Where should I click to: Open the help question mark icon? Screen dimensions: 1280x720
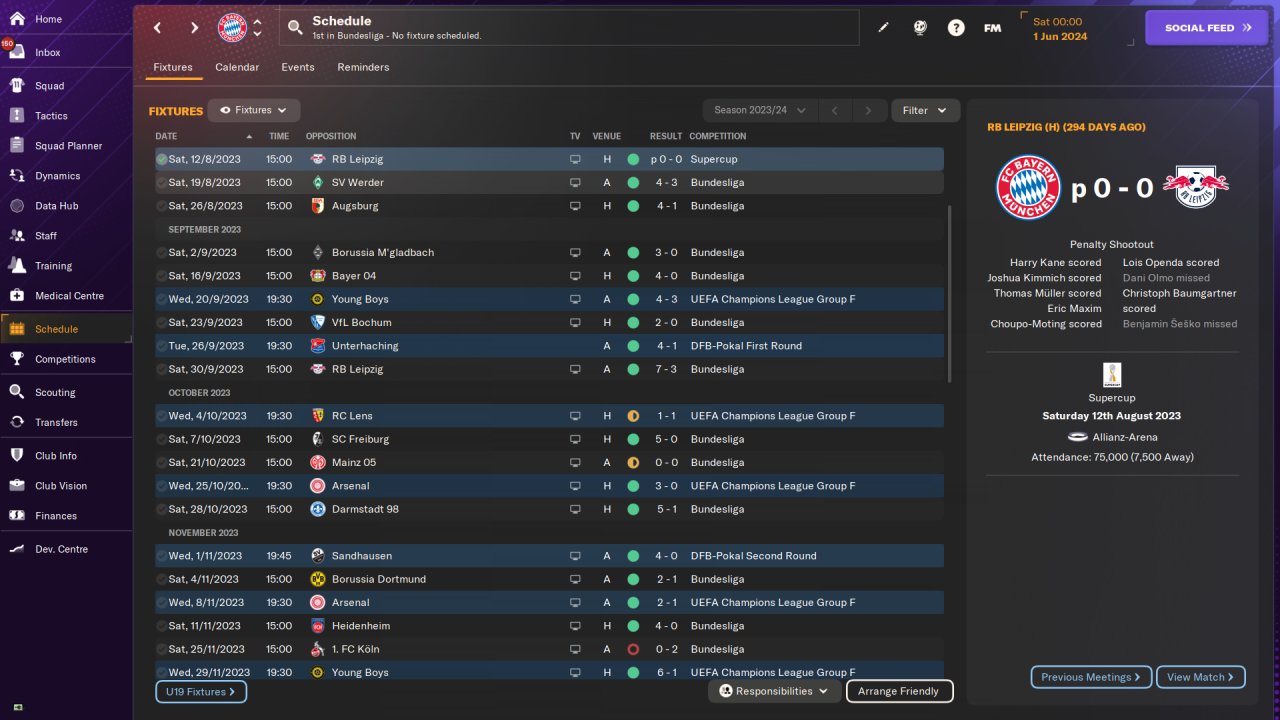point(956,28)
